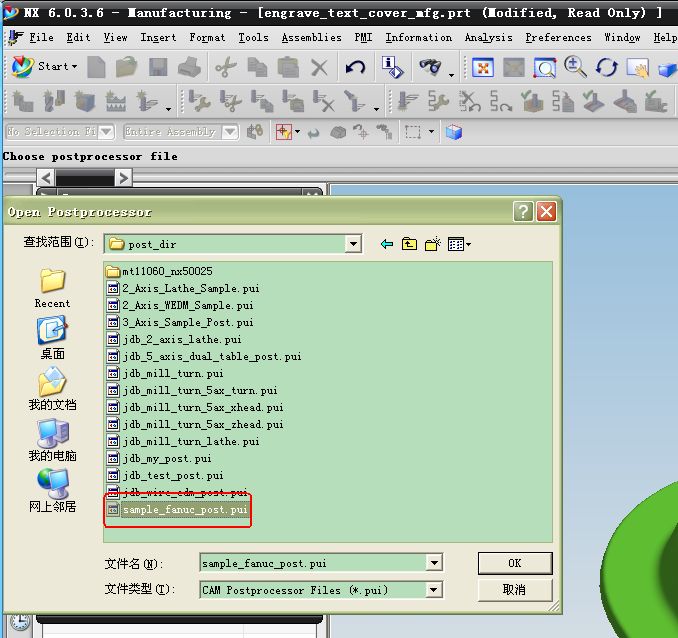Open the mt11060_nx50025 folder
This screenshot has width=678, height=638.
160,271
